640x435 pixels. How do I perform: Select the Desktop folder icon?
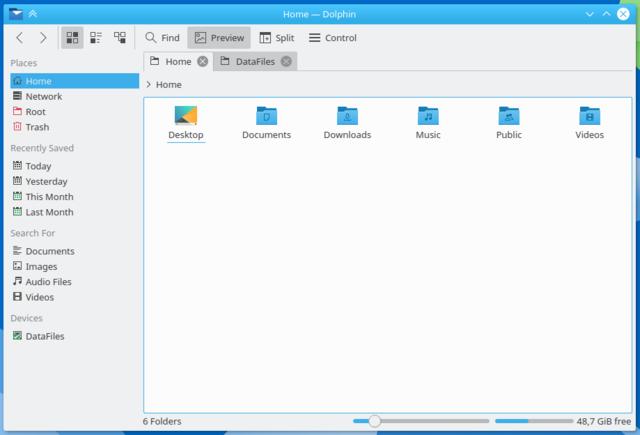point(186,115)
